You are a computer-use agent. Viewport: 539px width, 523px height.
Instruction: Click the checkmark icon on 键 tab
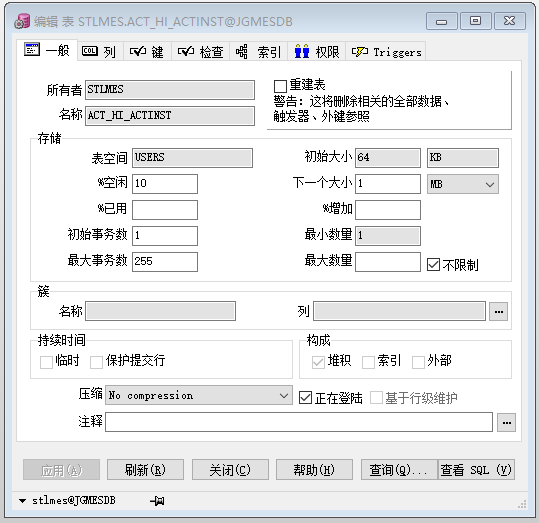pos(138,52)
